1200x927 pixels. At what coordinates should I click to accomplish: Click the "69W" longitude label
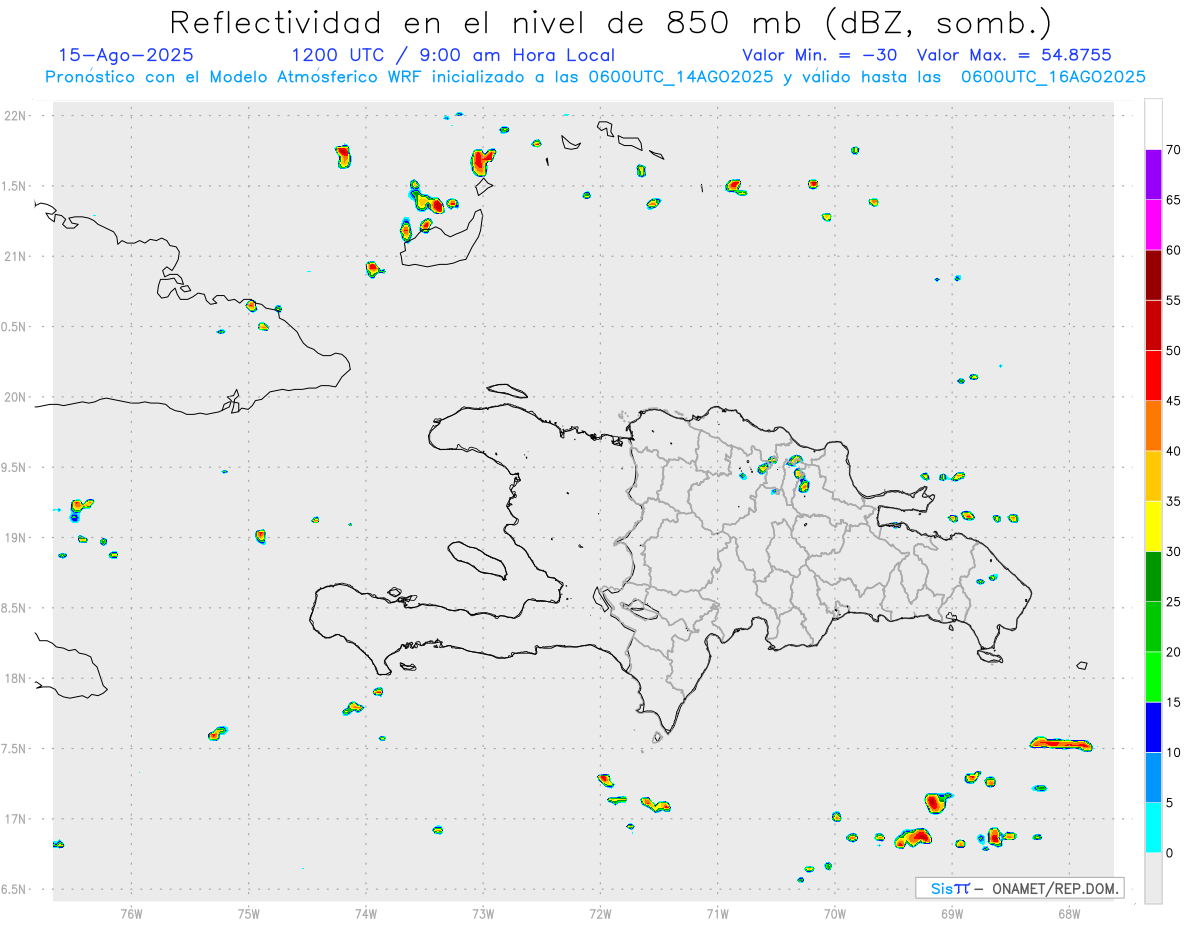coord(952,913)
